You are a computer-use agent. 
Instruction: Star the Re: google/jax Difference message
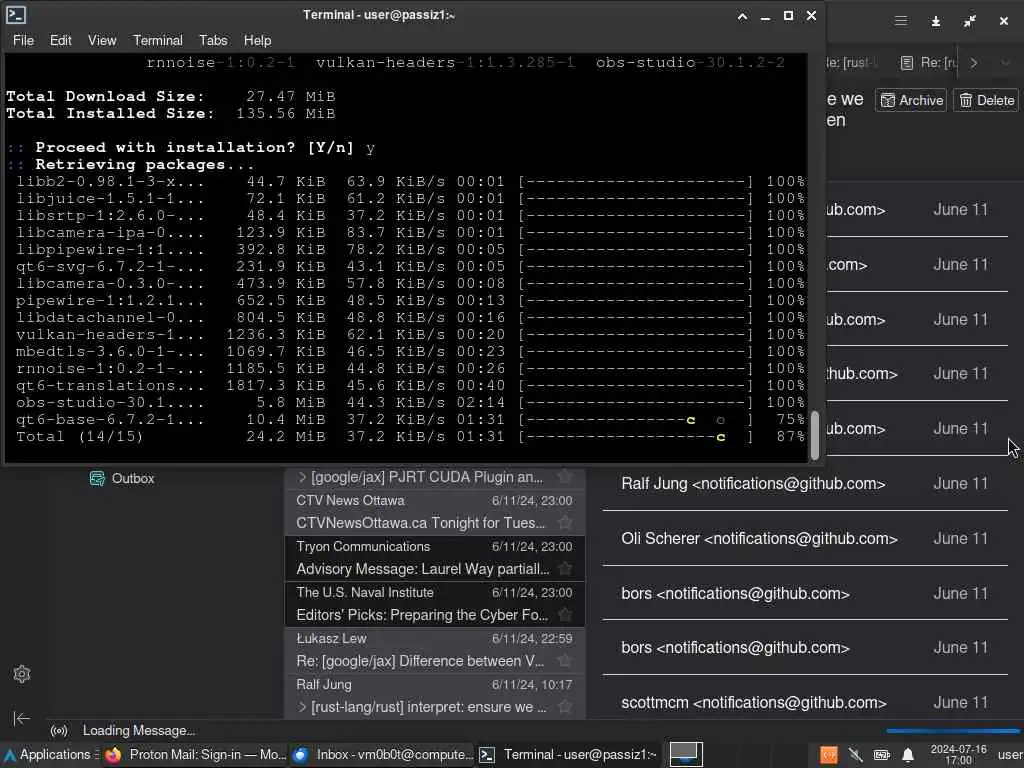(x=565, y=661)
